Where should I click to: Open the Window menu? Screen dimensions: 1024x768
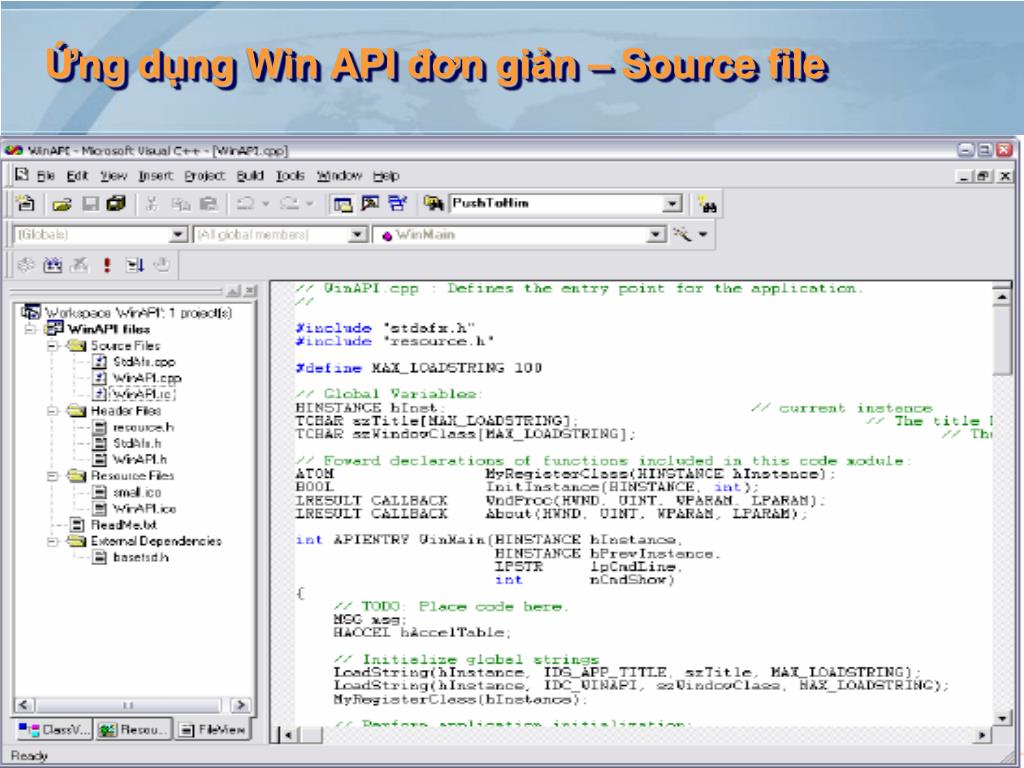[340, 176]
